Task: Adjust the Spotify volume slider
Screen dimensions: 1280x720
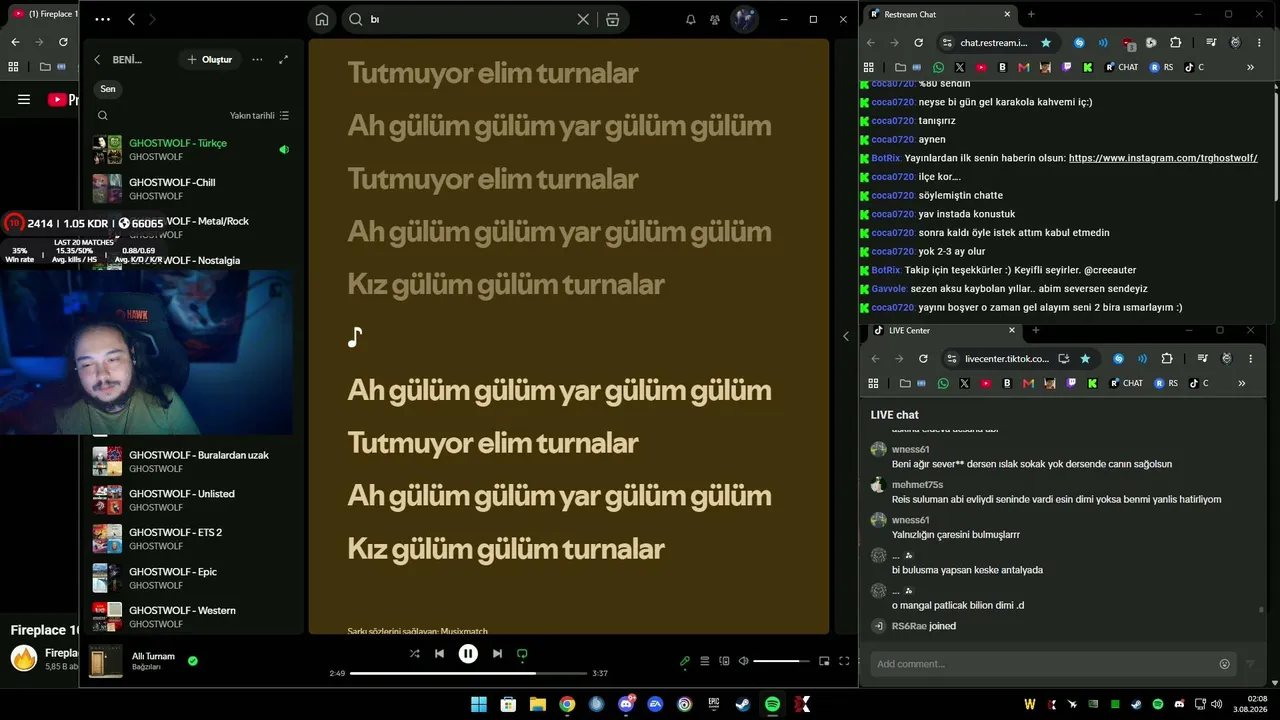Action: [781, 661]
